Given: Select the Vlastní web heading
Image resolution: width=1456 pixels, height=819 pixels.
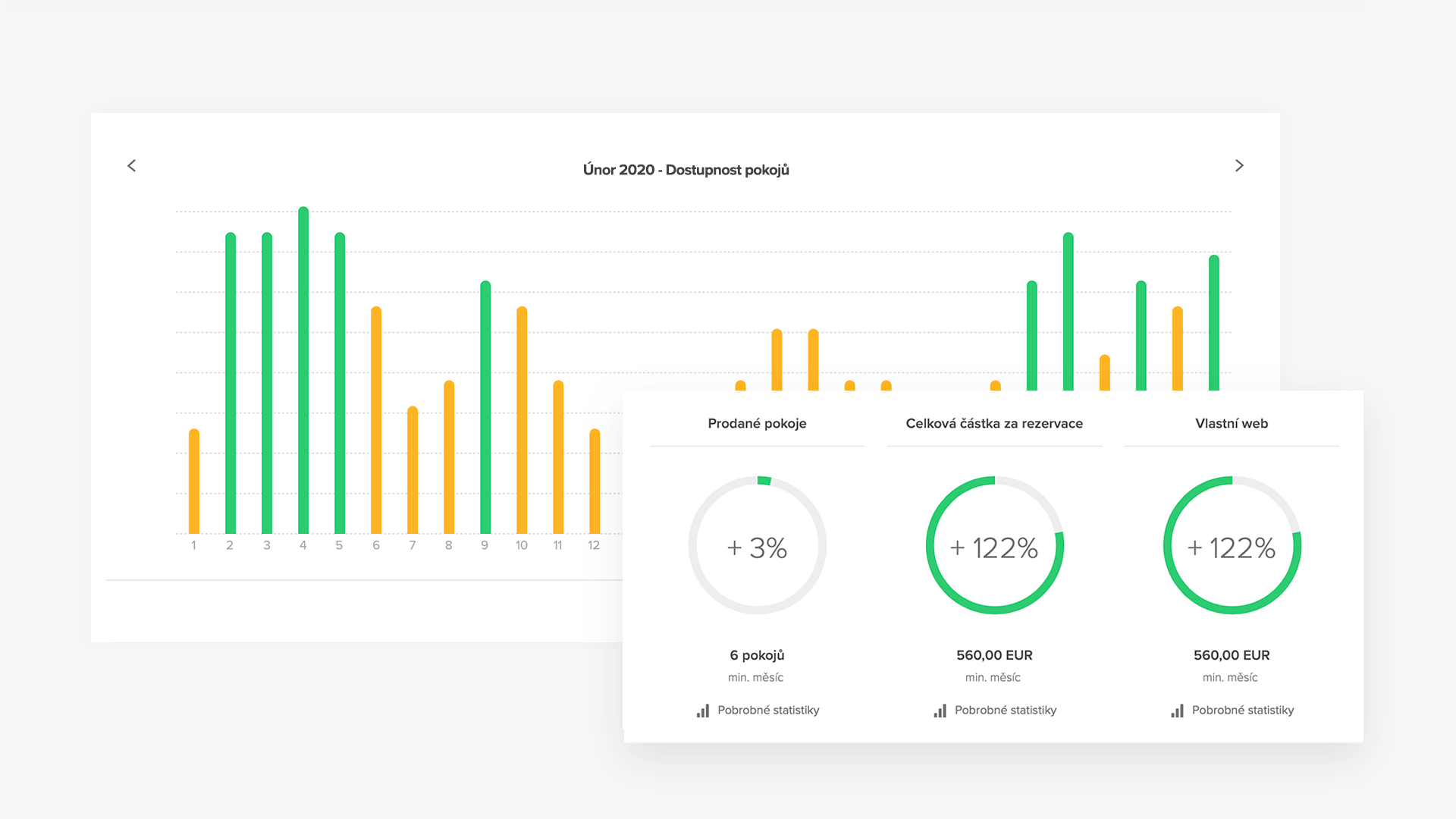Looking at the screenshot, I should [x=1232, y=423].
